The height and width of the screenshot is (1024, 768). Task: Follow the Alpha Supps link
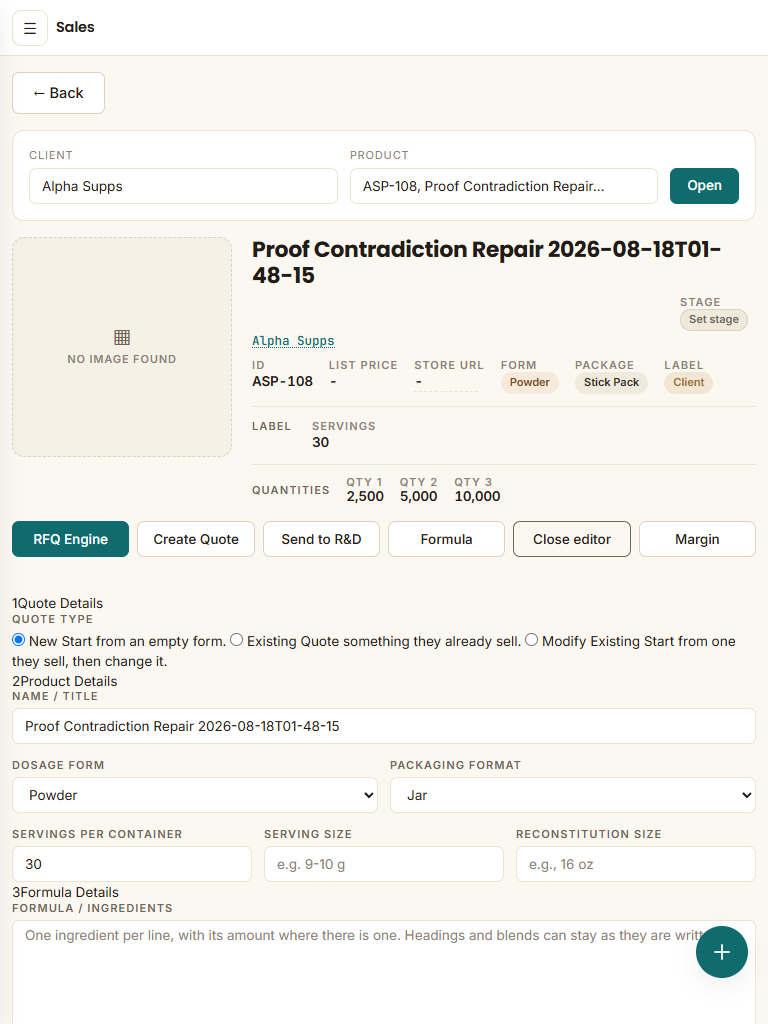pos(293,341)
